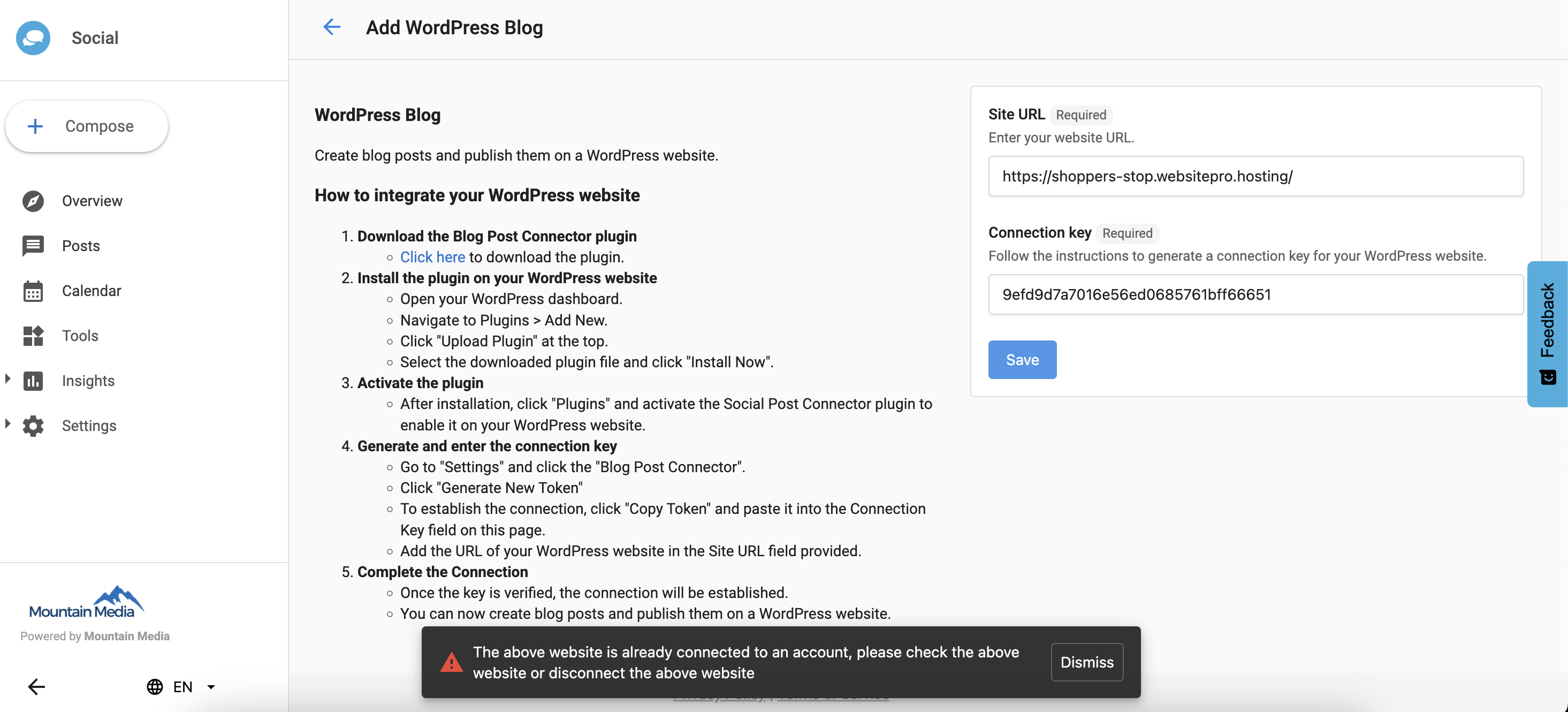1568x712 pixels.
Task: Click the Save button
Action: pos(1022,359)
